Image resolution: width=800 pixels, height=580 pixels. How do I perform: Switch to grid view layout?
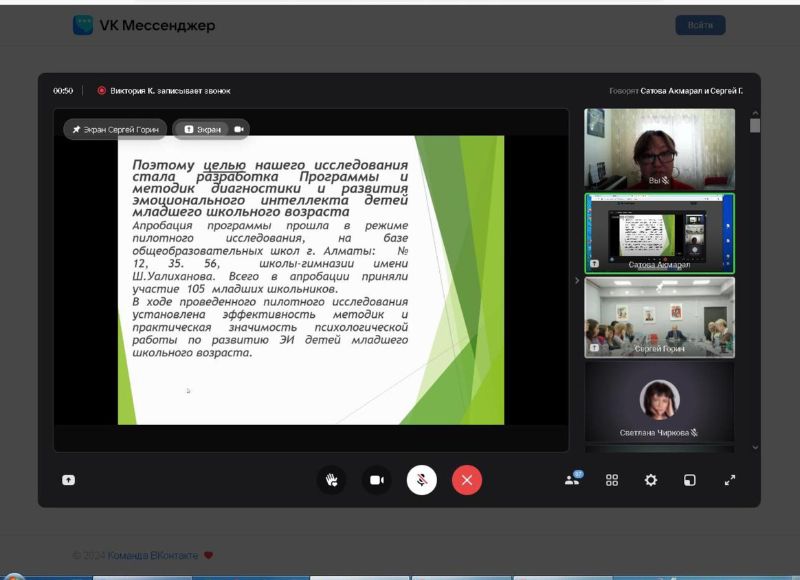tap(612, 480)
